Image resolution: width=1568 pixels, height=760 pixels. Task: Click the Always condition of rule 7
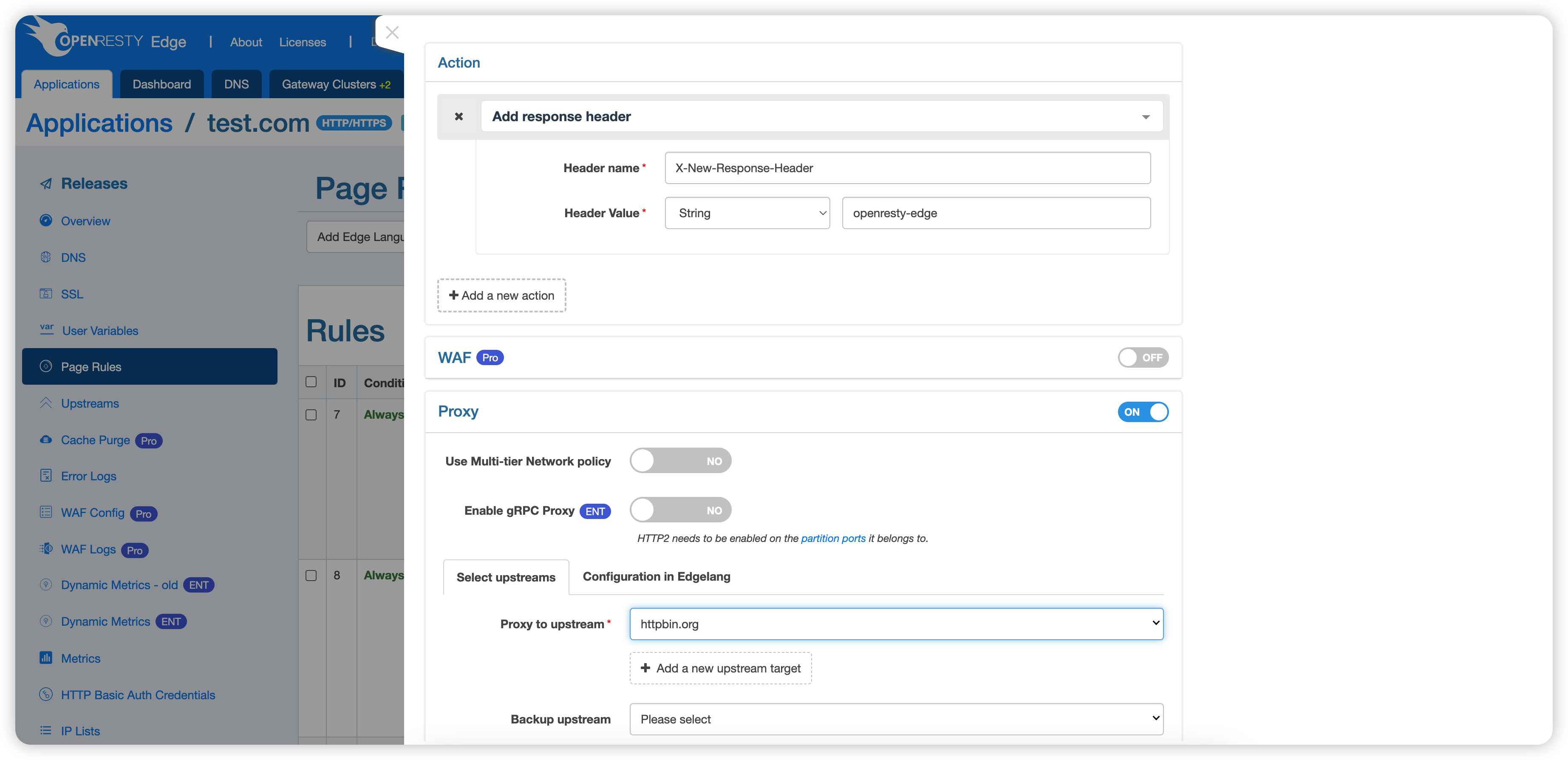click(x=383, y=415)
